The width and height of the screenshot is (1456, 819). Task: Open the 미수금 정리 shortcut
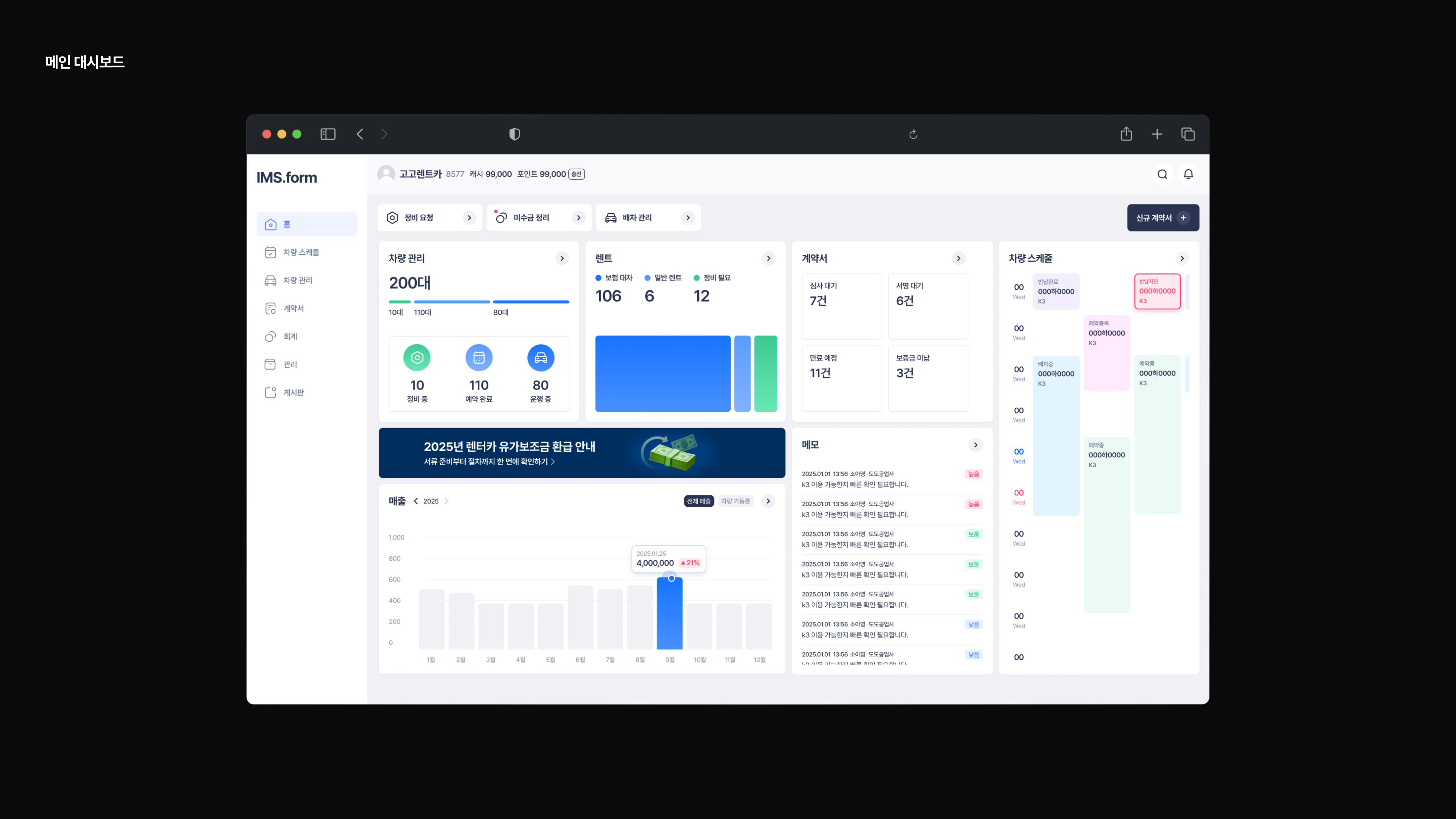(x=539, y=218)
